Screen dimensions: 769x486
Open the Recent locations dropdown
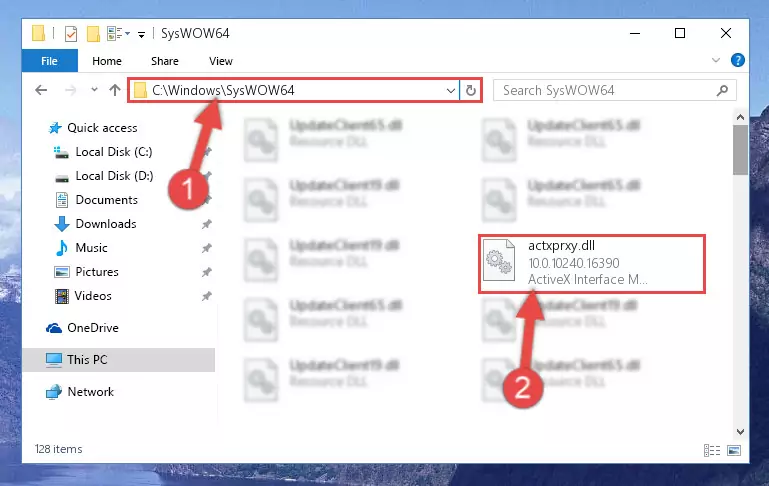coord(94,90)
